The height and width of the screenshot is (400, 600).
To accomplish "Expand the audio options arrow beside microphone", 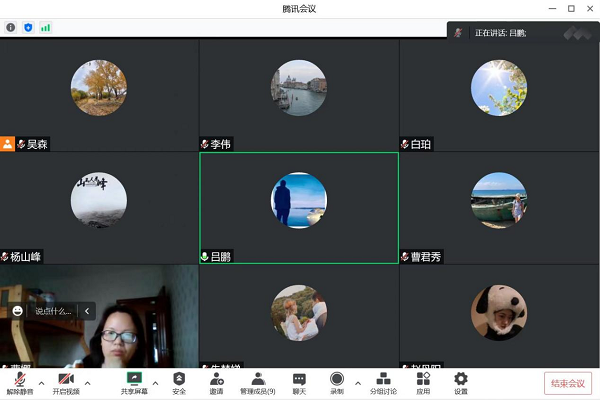I will click(41, 383).
